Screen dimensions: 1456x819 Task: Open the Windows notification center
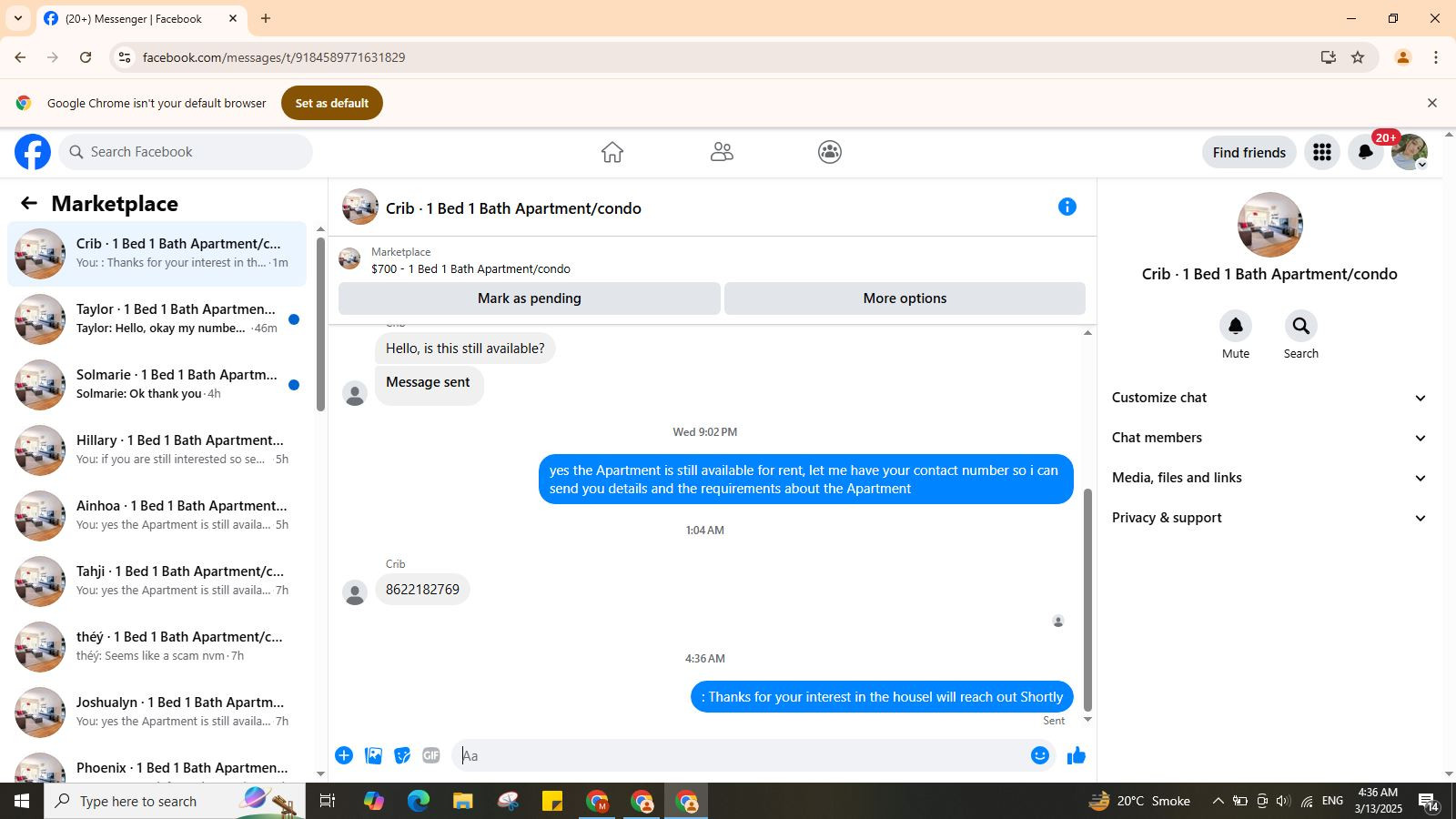point(1429,801)
